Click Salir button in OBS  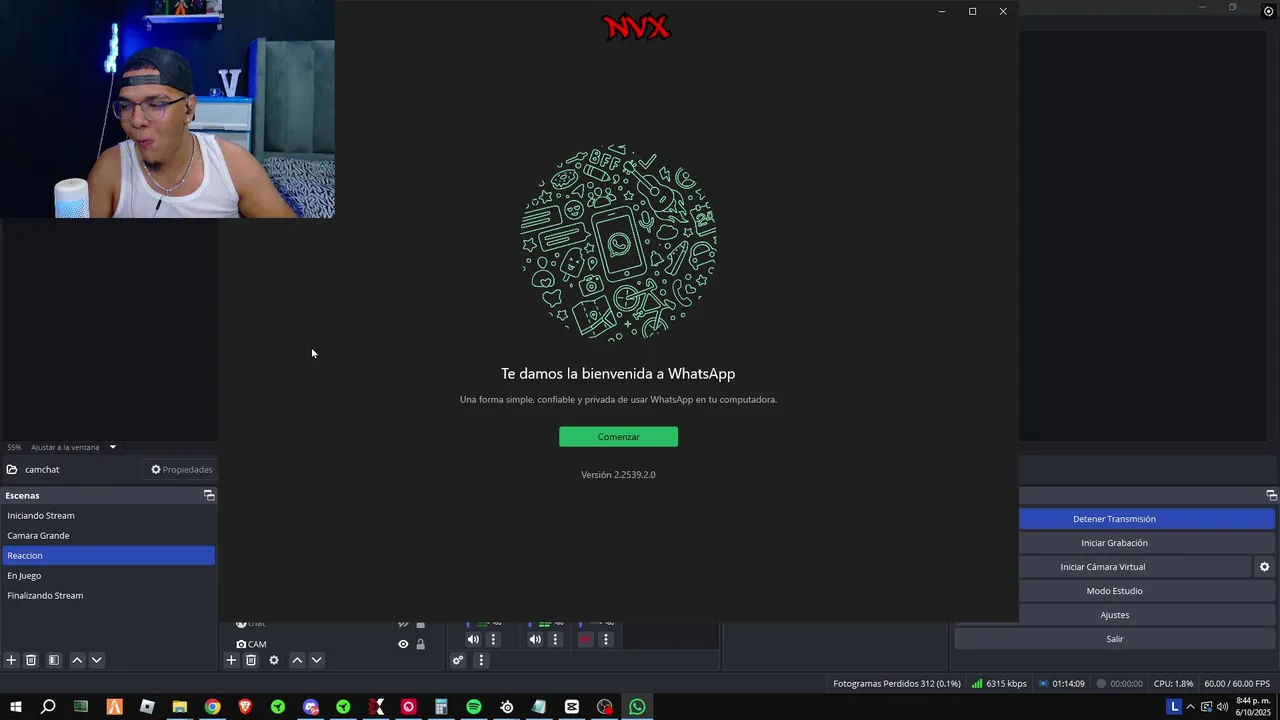click(1114, 639)
